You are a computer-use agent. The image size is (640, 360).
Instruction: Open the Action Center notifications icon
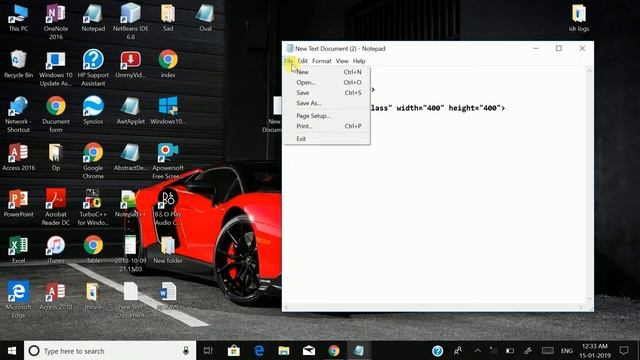(x=624, y=351)
